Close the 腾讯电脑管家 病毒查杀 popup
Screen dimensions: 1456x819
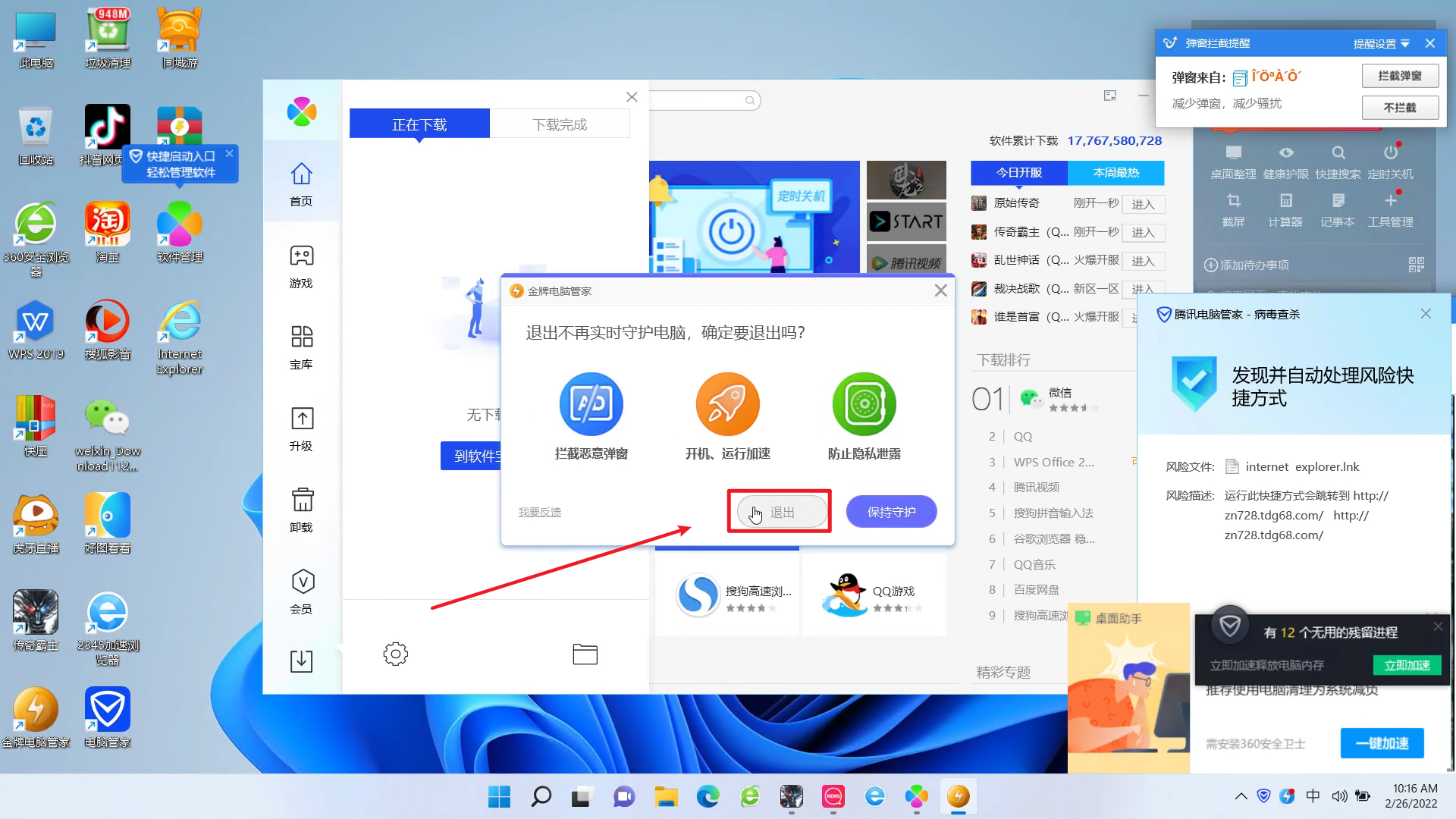point(1426,313)
